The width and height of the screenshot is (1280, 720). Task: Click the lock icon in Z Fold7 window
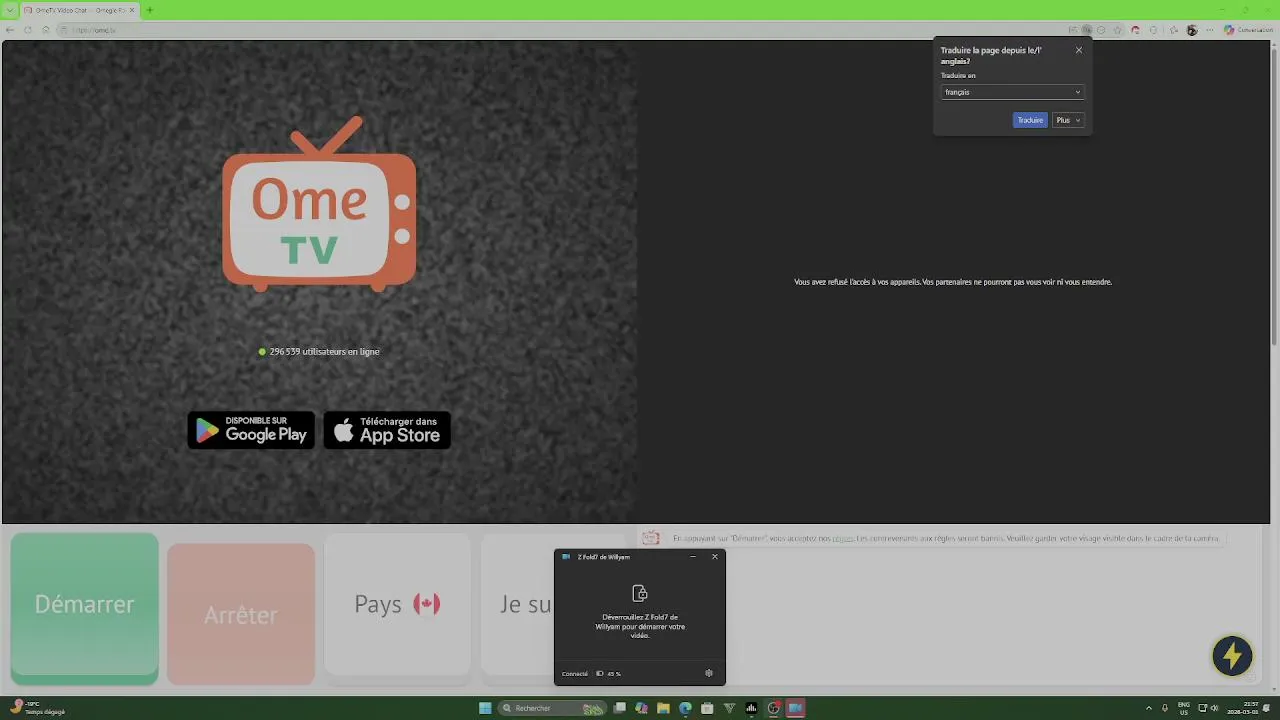[640, 593]
